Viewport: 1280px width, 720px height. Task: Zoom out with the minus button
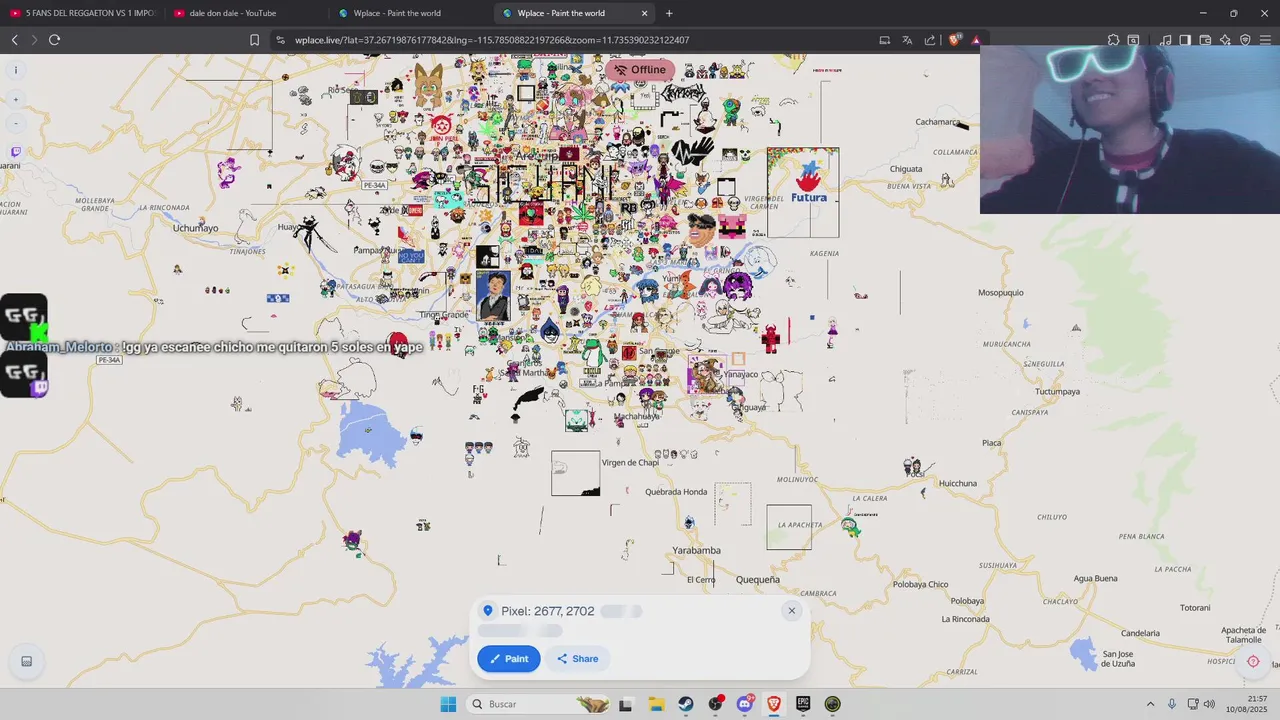click(16, 123)
